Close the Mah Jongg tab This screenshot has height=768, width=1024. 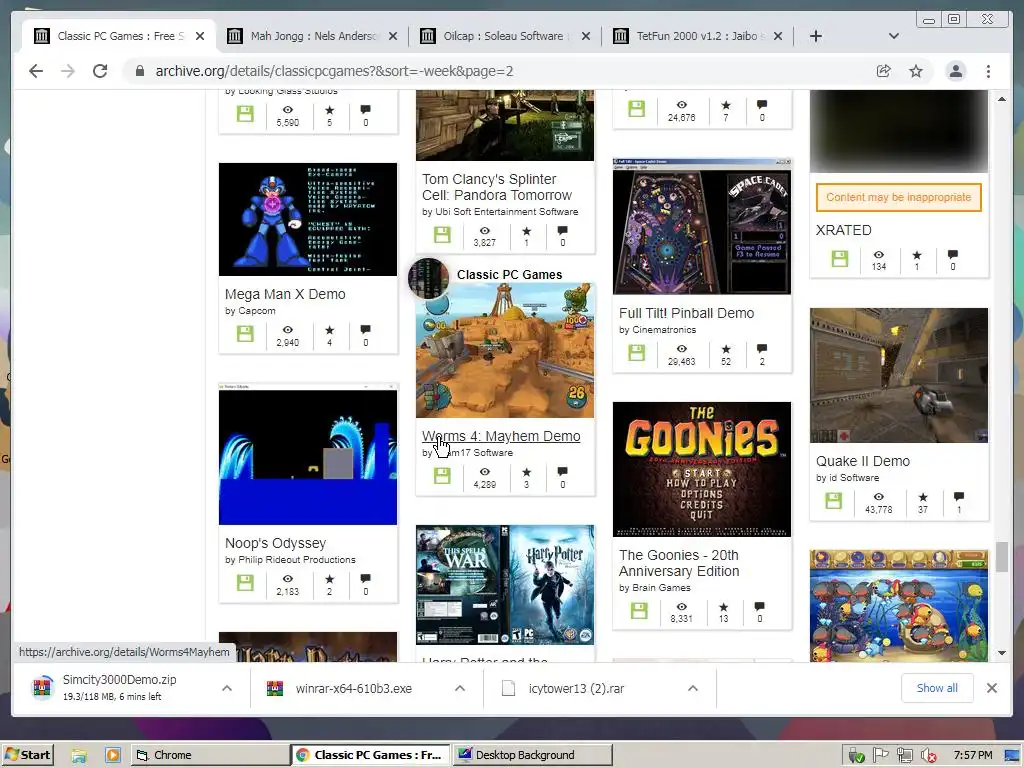click(392, 36)
